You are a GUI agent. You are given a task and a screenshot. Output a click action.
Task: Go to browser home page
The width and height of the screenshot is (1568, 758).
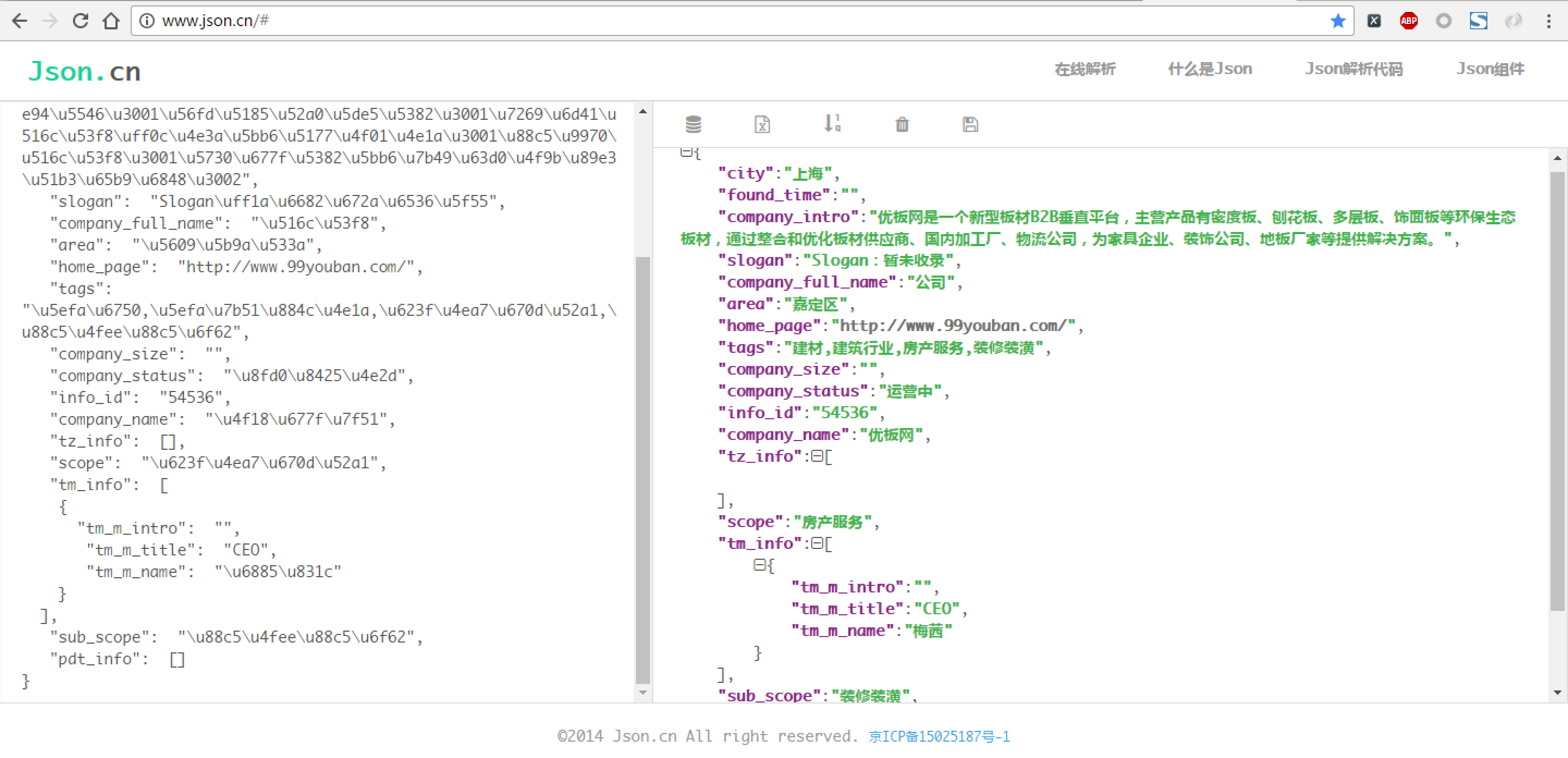click(111, 21)
